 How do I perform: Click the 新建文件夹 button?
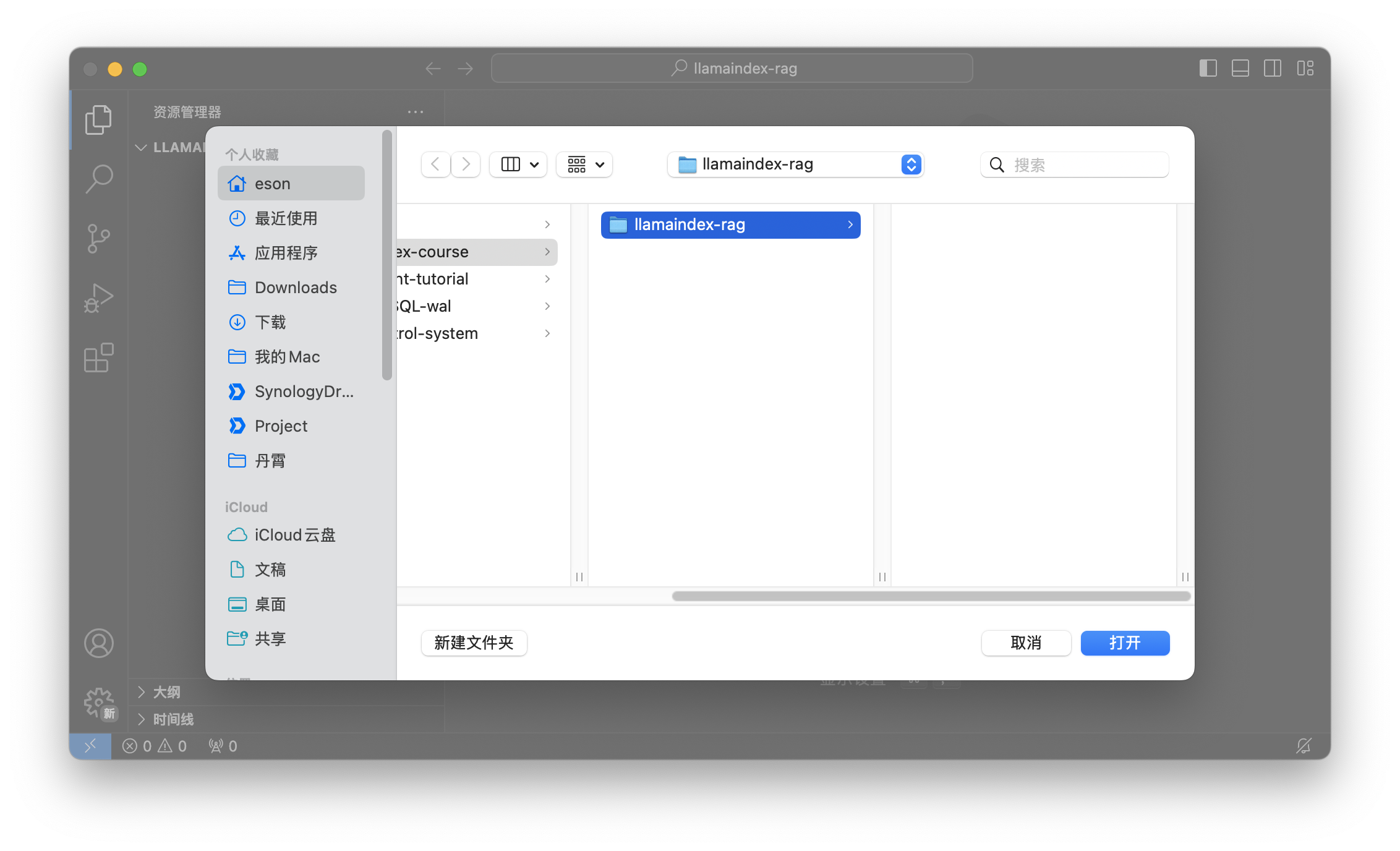474,643
